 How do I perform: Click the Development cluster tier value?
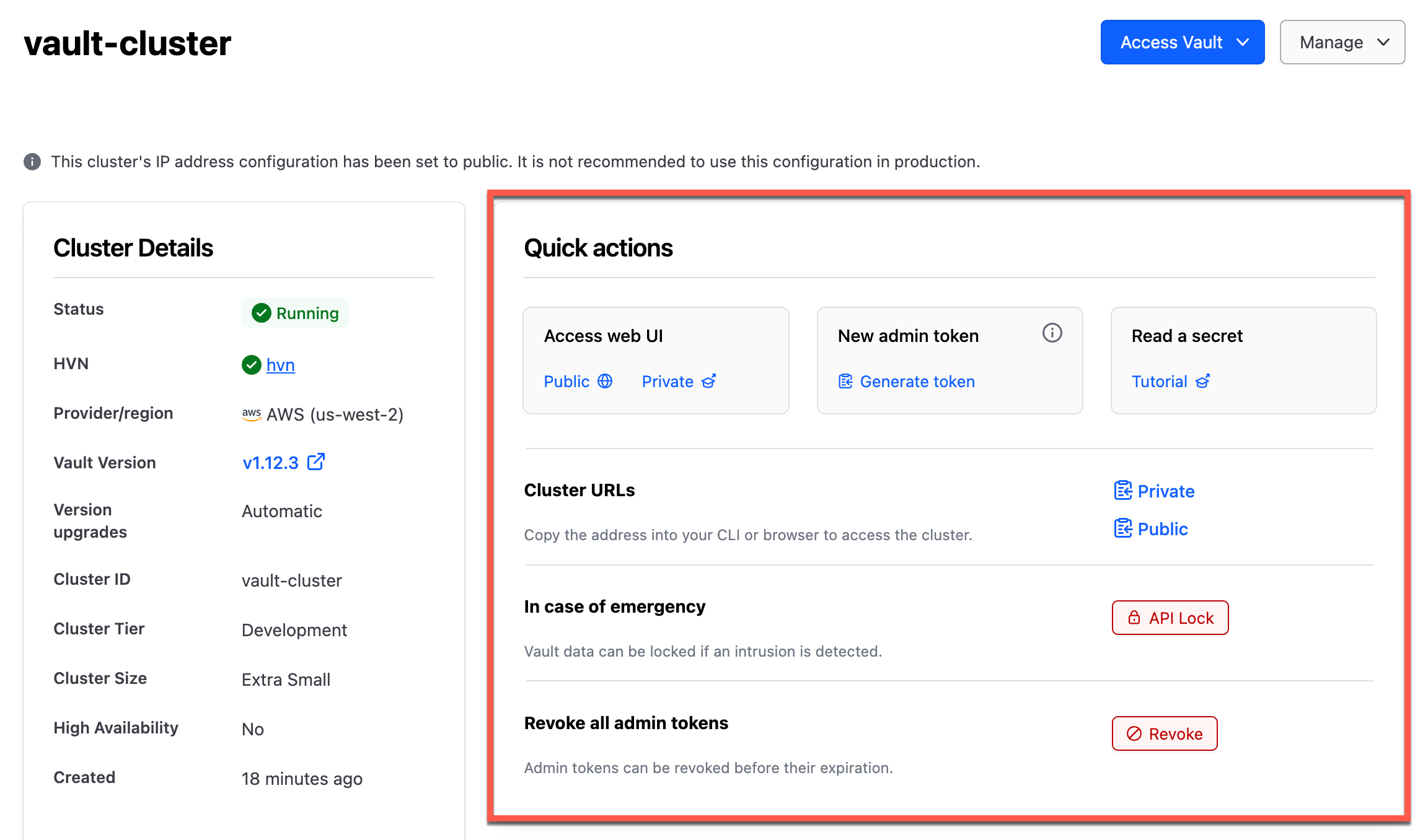[x=294, y=630]
